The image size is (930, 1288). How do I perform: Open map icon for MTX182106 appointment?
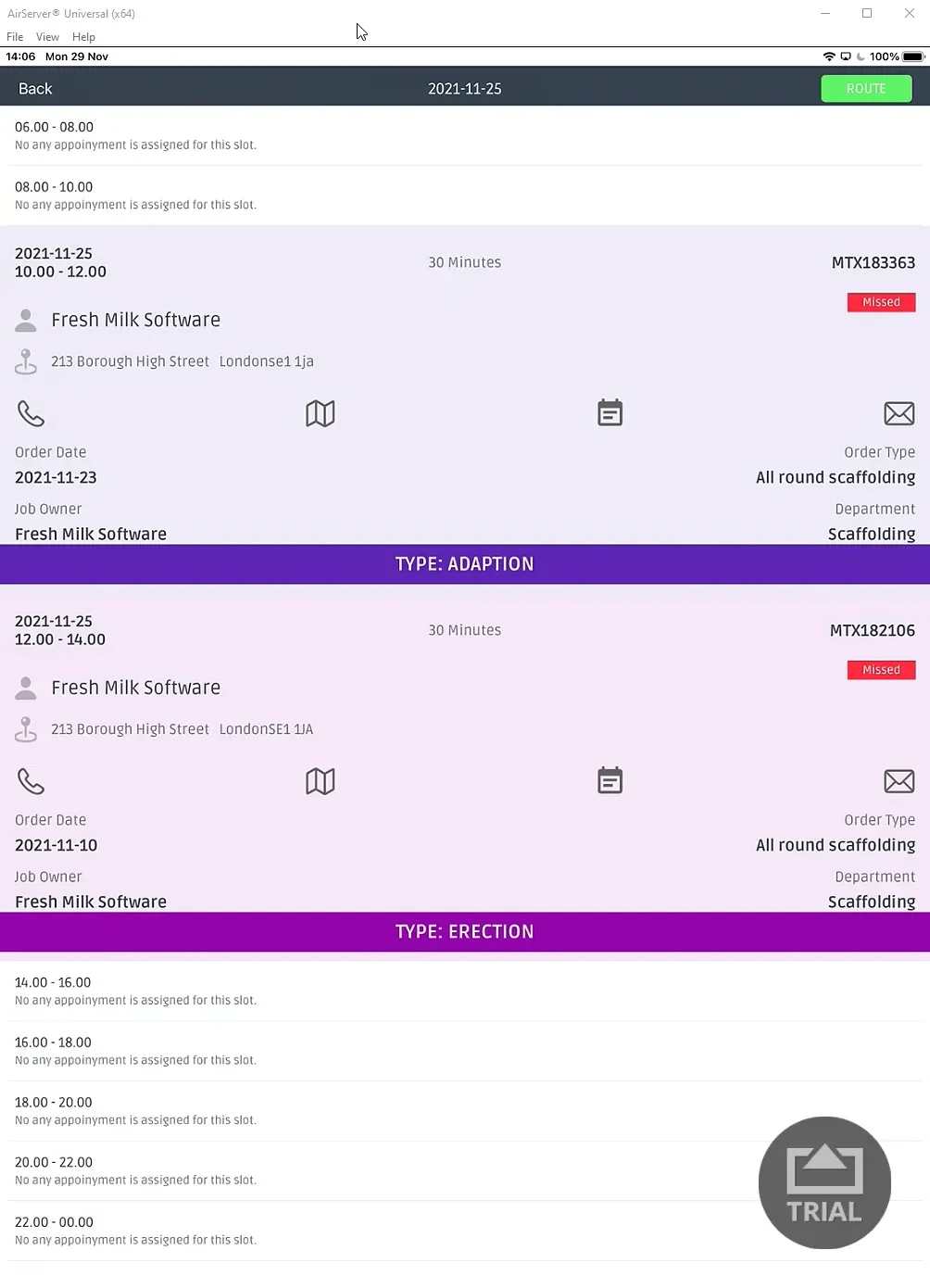click(x=320, y=781)
